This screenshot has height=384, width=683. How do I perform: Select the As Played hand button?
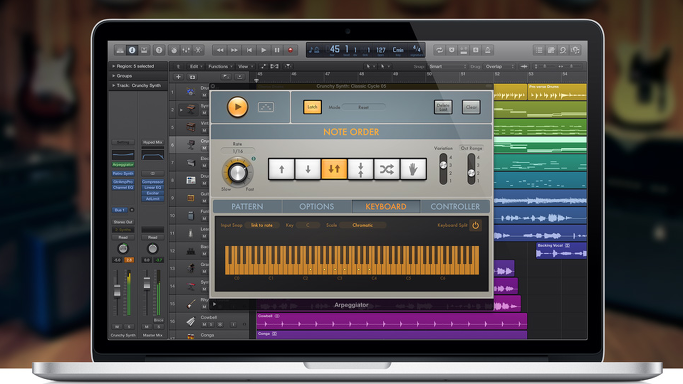[413, 169]
